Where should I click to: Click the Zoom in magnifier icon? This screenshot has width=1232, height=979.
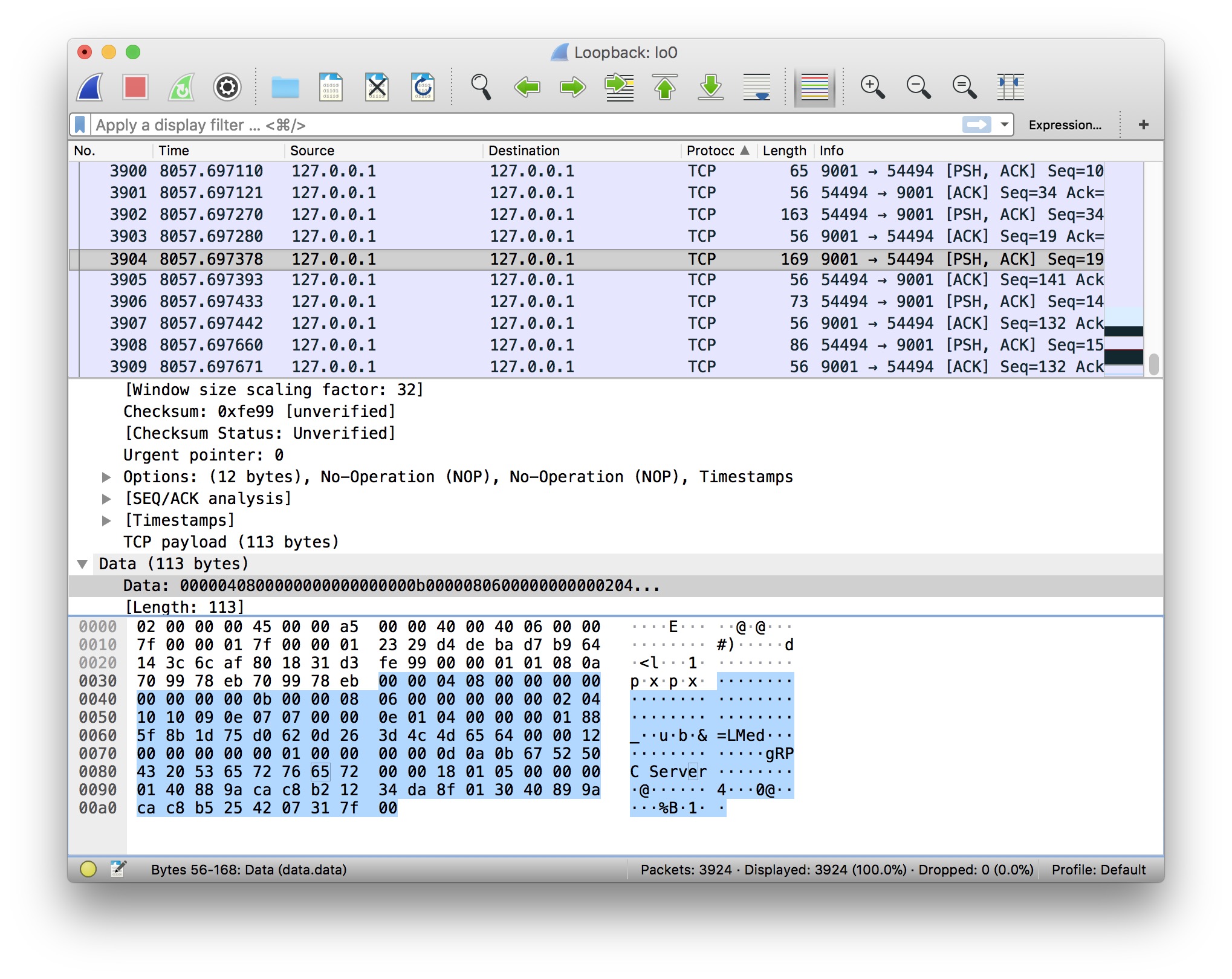tap(872, 88)
